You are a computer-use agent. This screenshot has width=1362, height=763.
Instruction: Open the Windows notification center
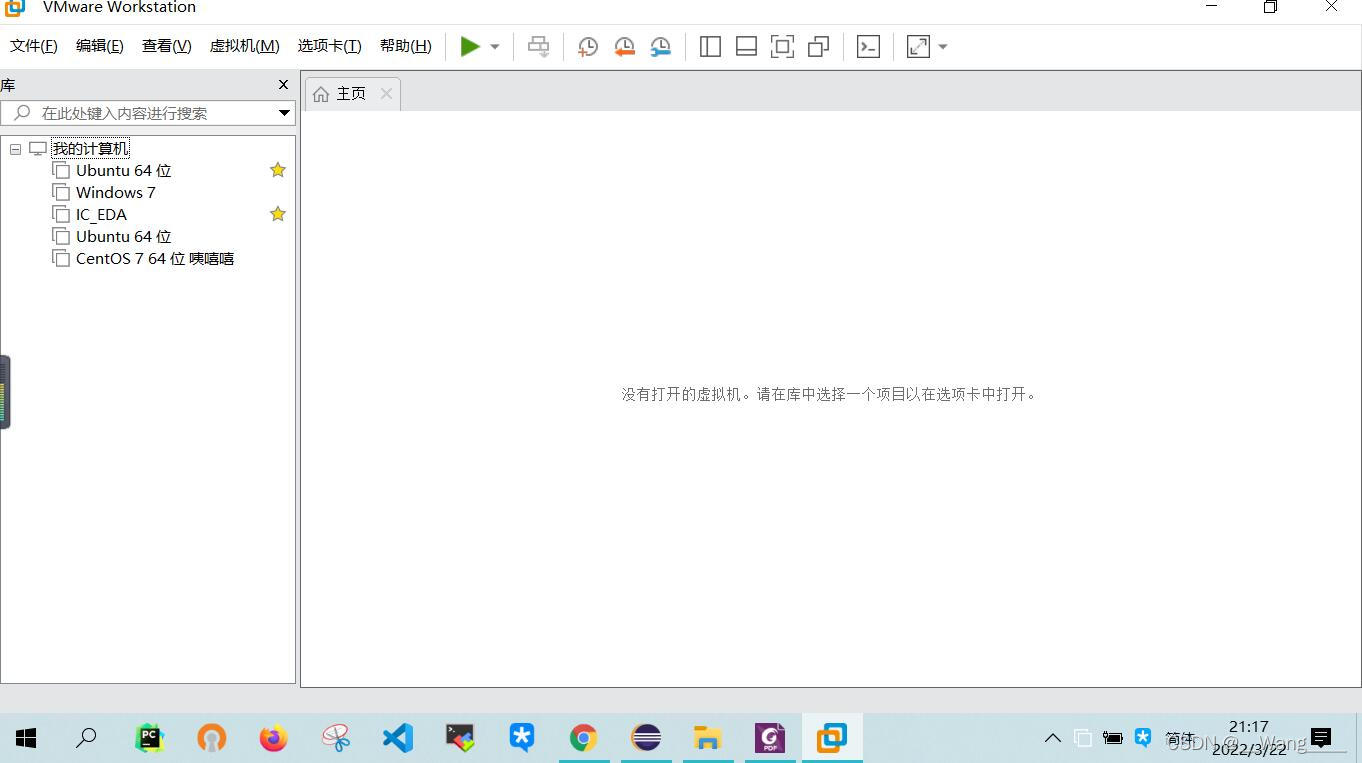pyautogui.click(x=1321, y=738)
